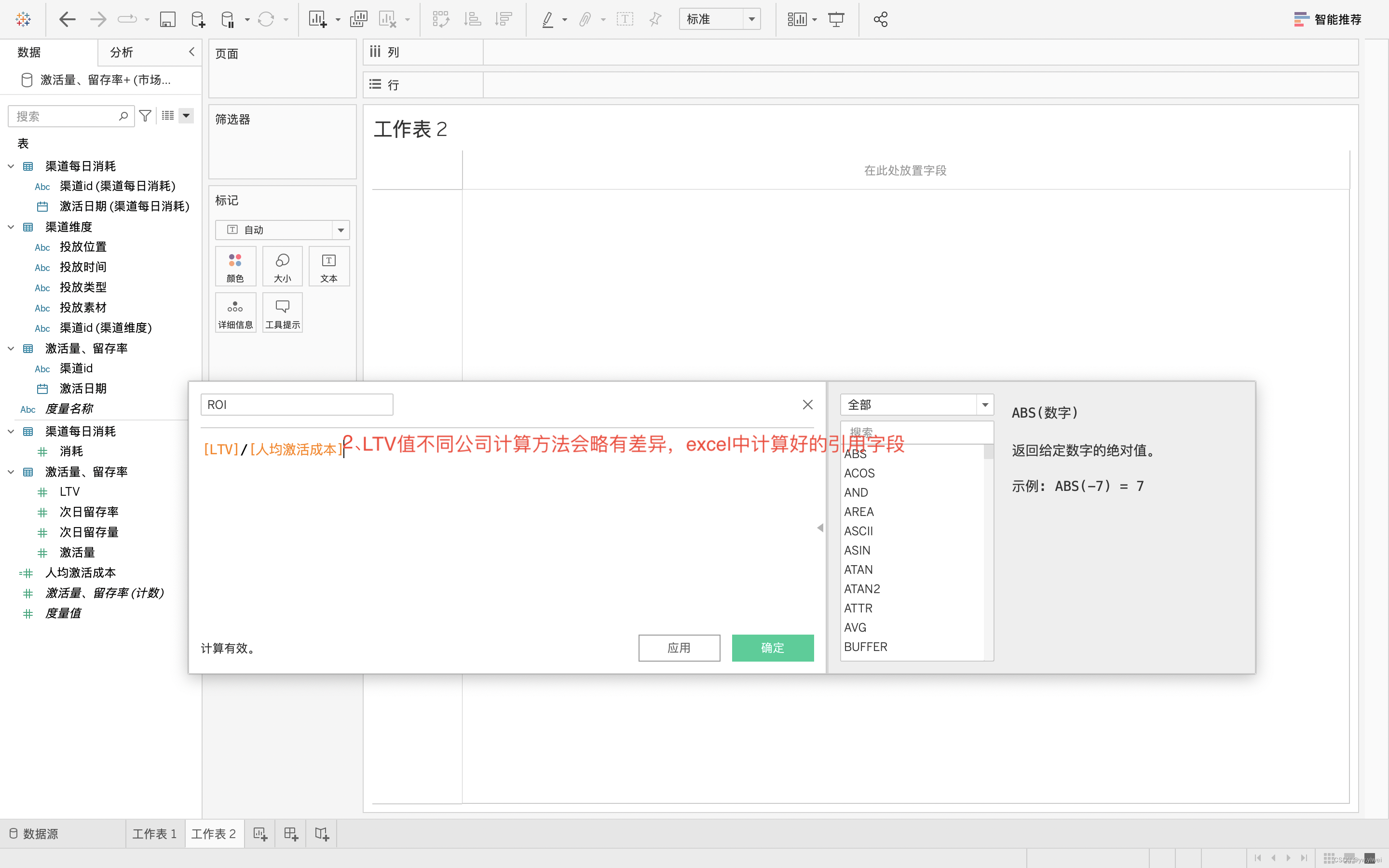Click the add new data source icon
This screenshot has height=868, width=1389.
[197, 19]
